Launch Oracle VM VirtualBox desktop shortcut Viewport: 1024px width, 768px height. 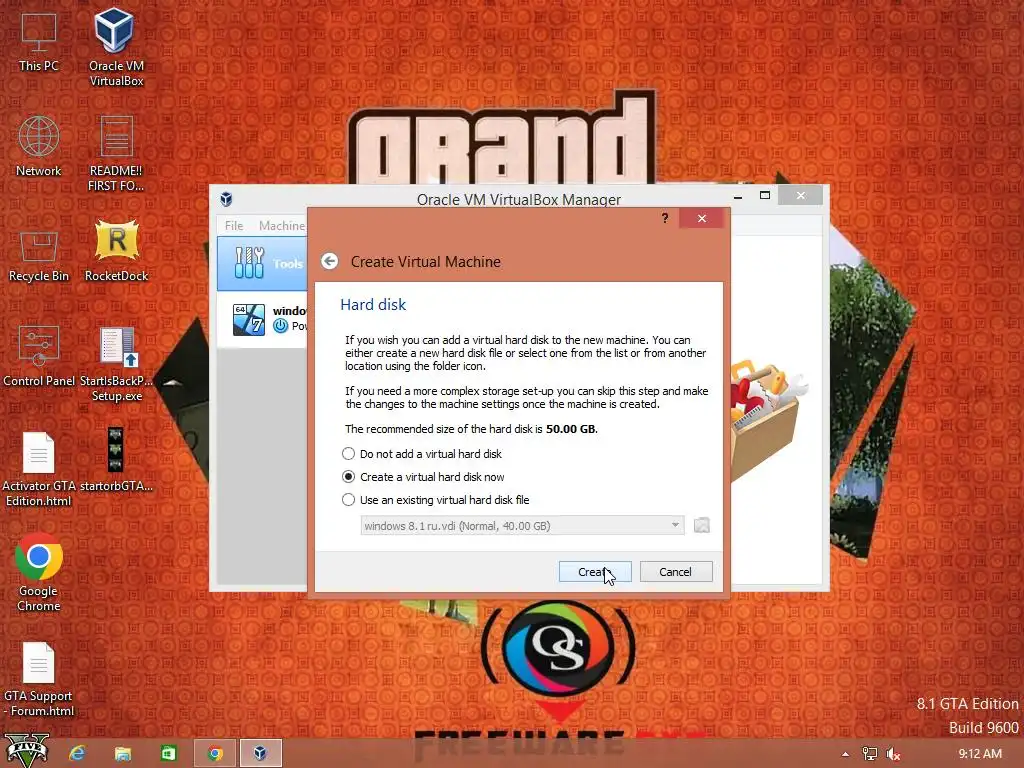pyautogui.click(x=116, y=46)
